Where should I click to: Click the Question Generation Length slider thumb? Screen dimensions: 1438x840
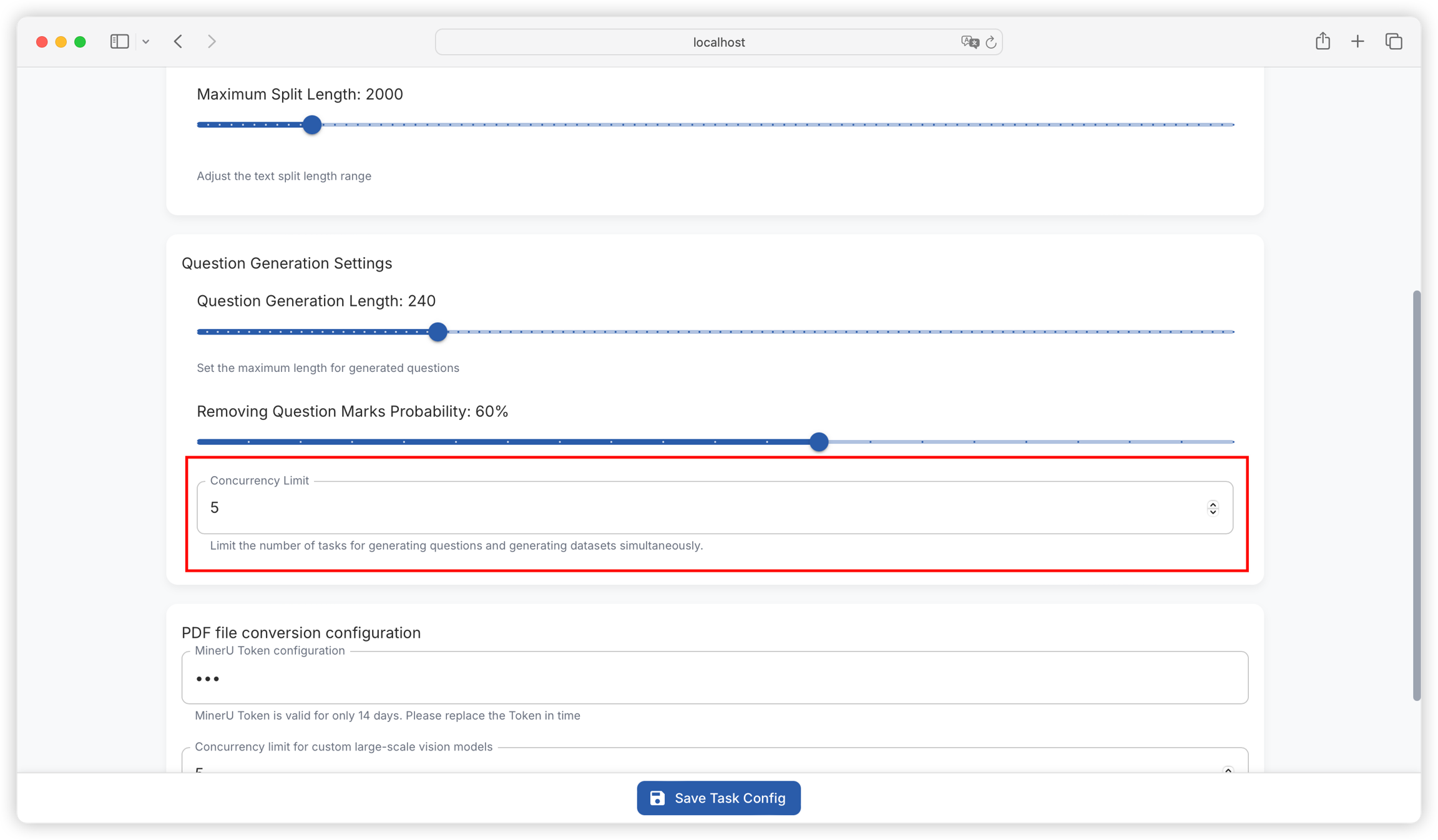point(438,332)
